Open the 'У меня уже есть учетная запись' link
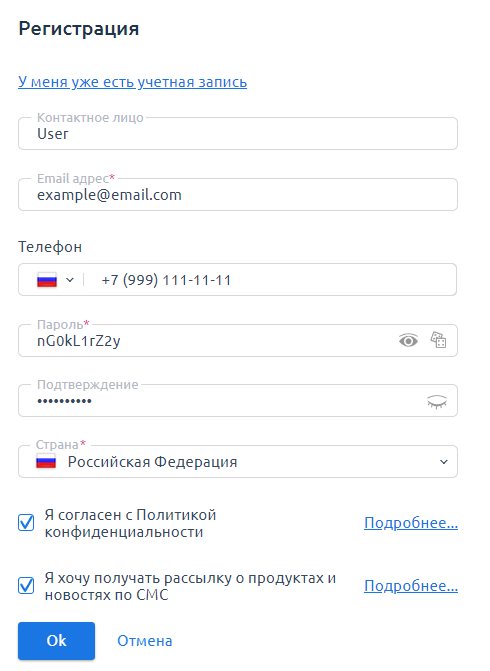 (x=133, y=82)
